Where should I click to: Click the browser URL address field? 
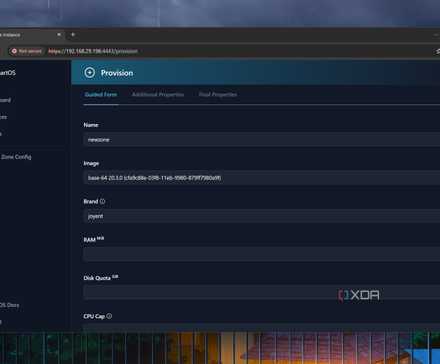pyautogui.click(x=93, y=51)
